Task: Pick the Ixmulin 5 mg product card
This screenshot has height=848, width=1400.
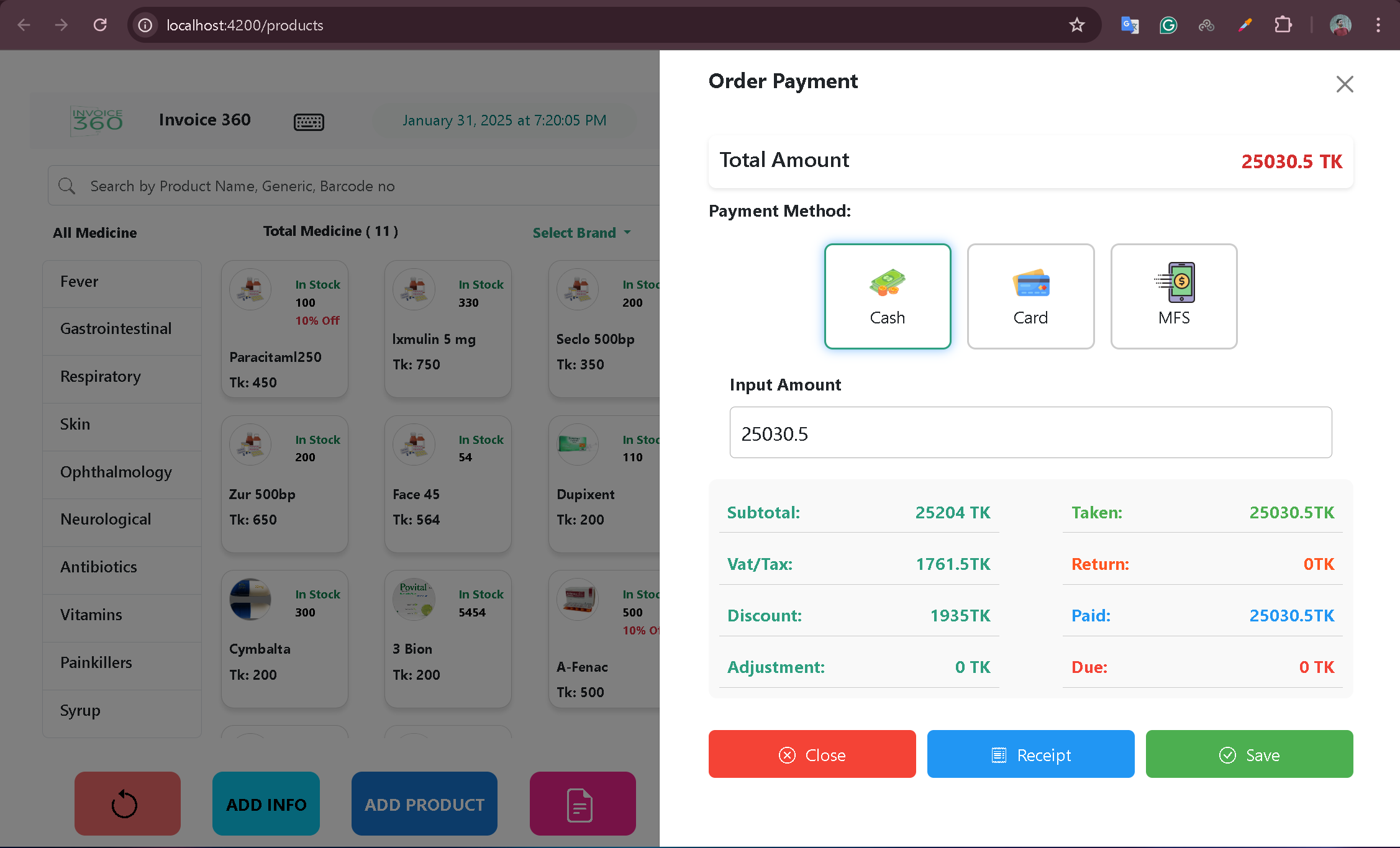Action: pos(448,329)
